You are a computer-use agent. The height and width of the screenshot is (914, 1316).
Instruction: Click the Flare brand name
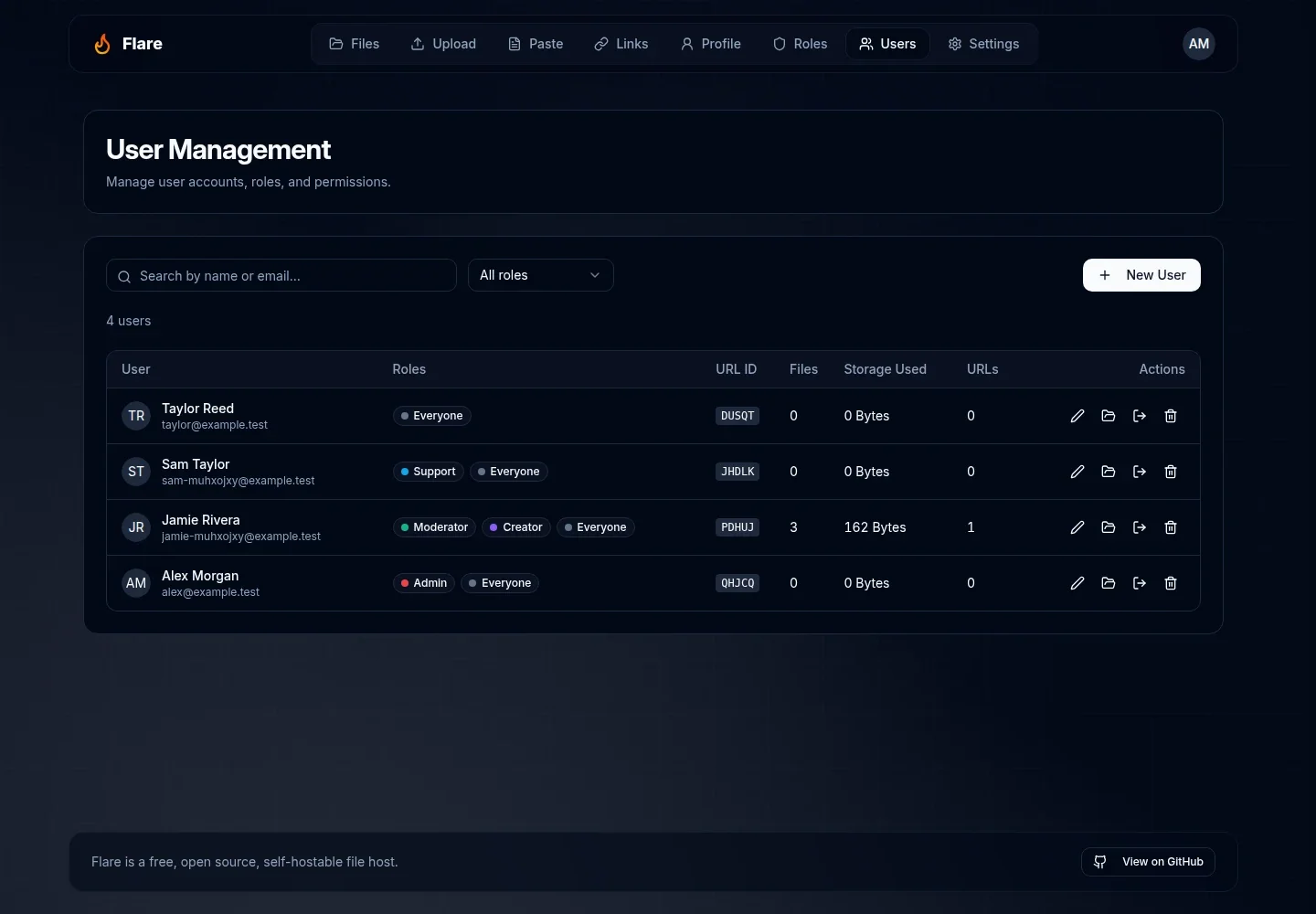[x=143, y=44]
